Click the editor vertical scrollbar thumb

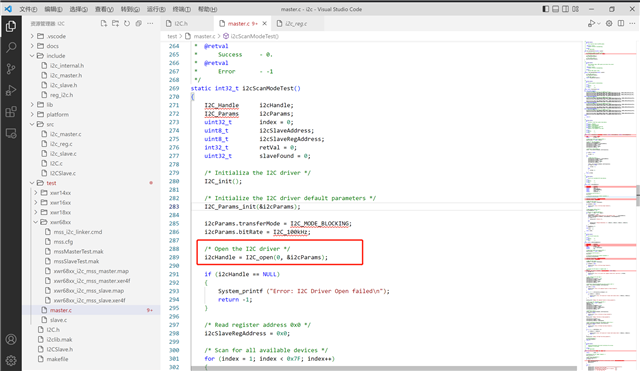pos(638,195)
